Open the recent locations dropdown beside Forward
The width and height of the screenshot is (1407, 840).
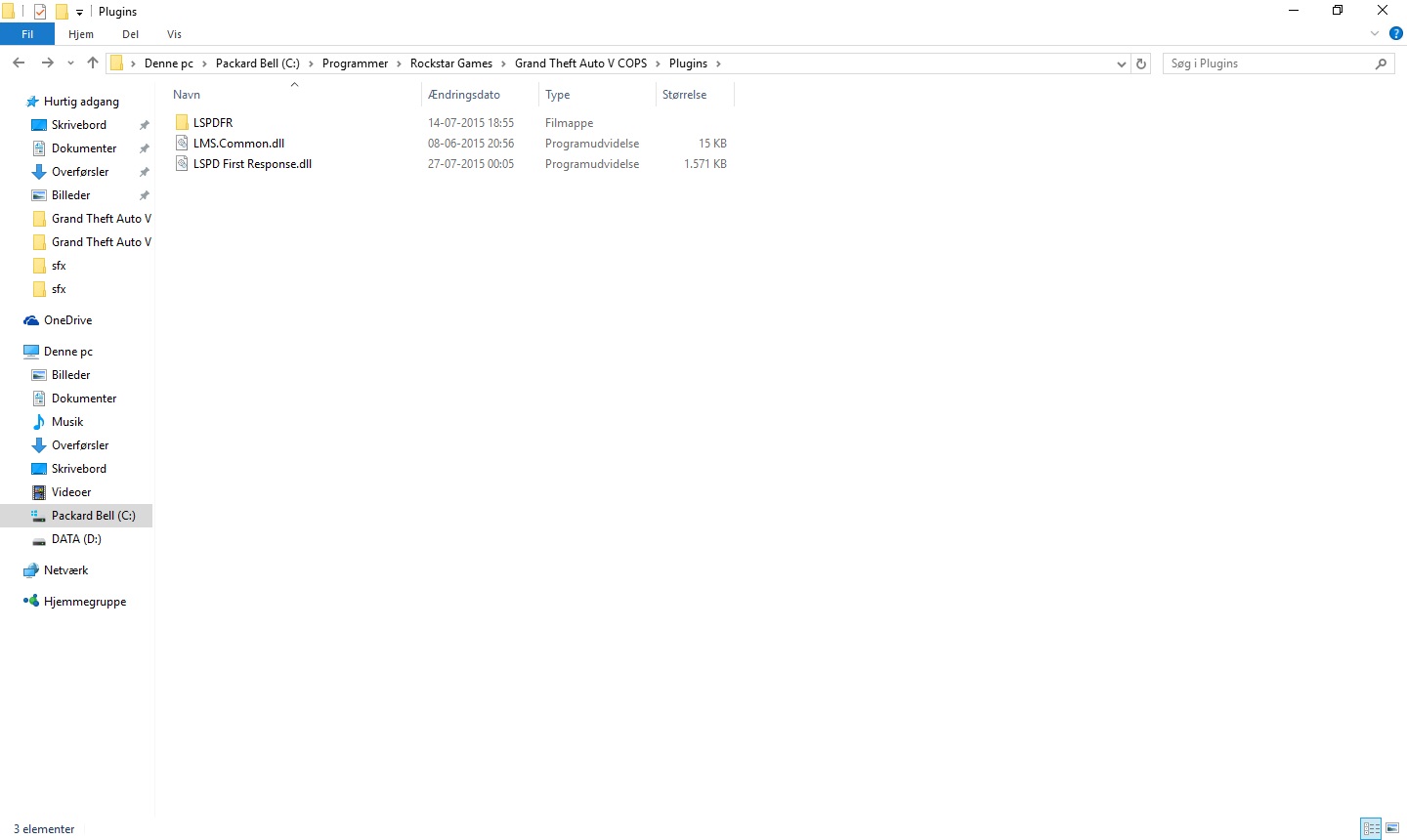(70, 63)
